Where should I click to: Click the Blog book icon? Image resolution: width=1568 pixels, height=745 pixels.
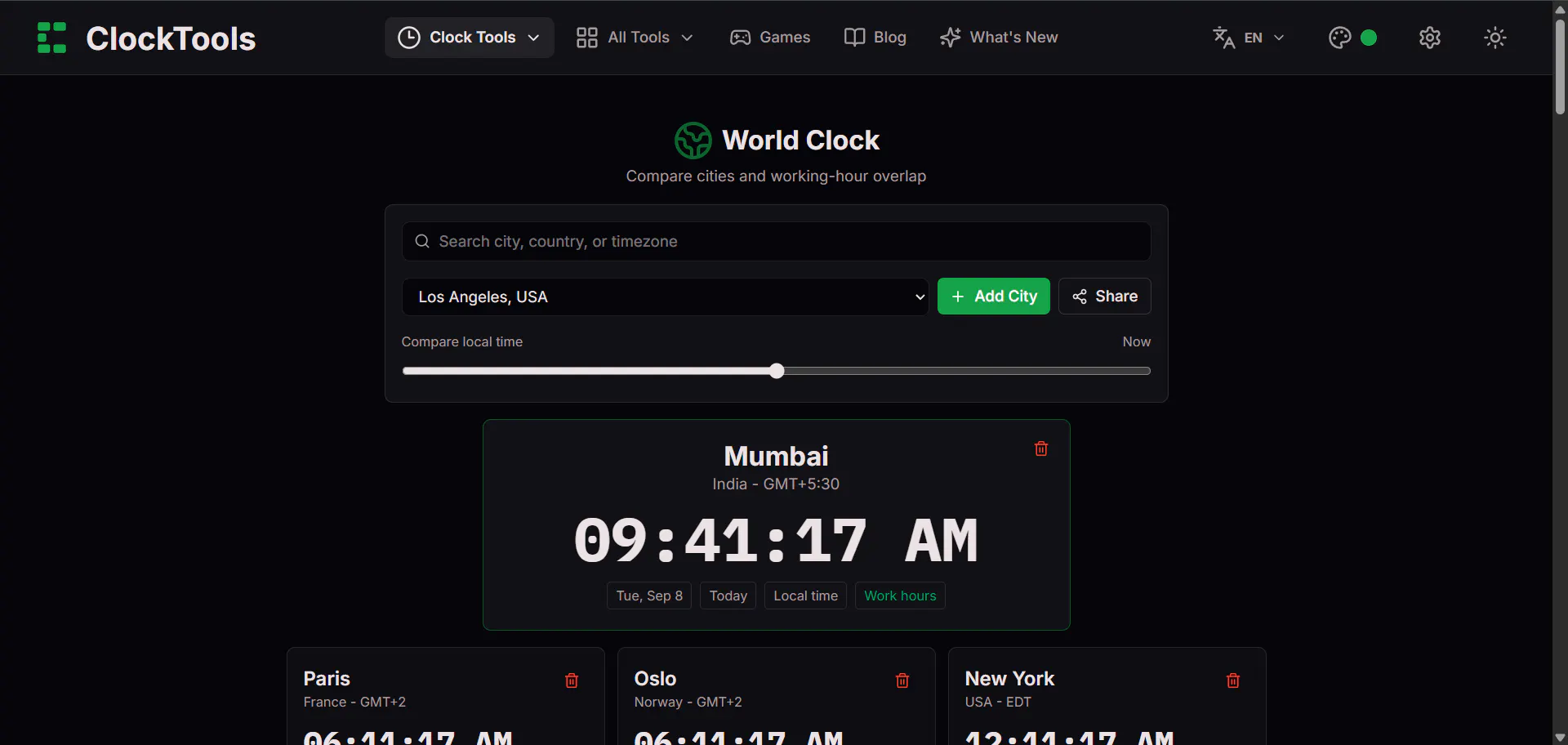(x=854, y=38)
